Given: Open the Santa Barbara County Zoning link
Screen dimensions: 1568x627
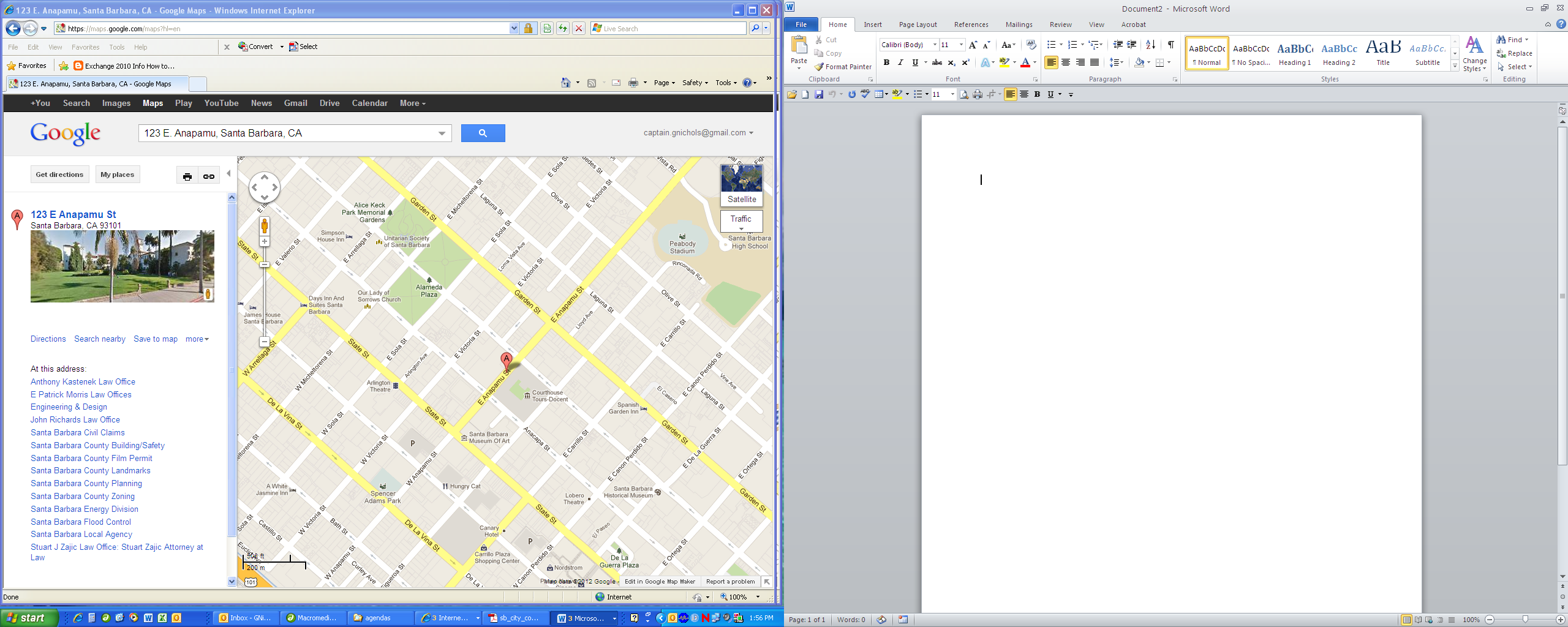Looking at the screenshot, I should point(83,496).
